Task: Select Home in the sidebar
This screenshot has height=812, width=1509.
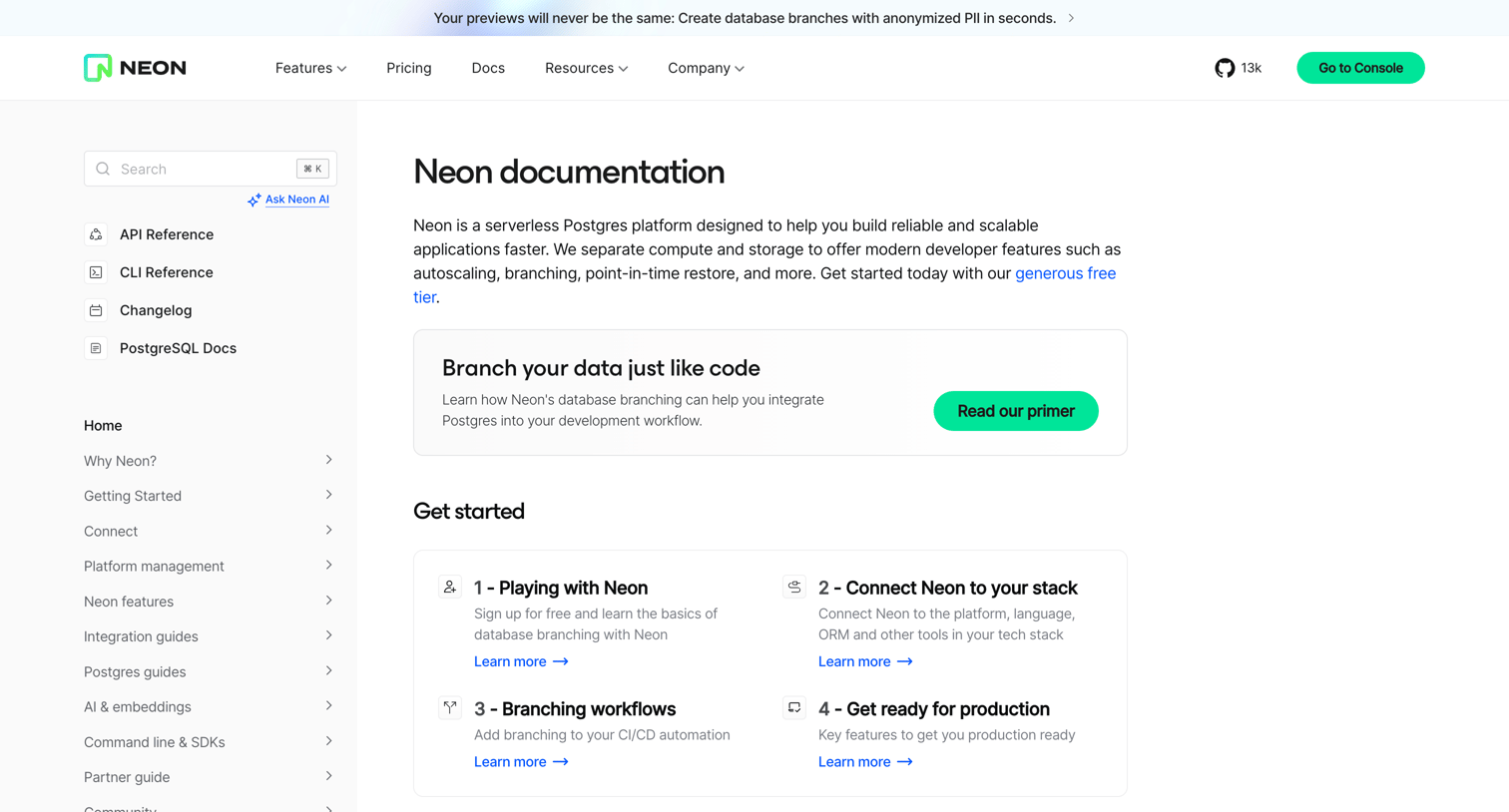Action: pyautogui.click(x=103, y=425)
